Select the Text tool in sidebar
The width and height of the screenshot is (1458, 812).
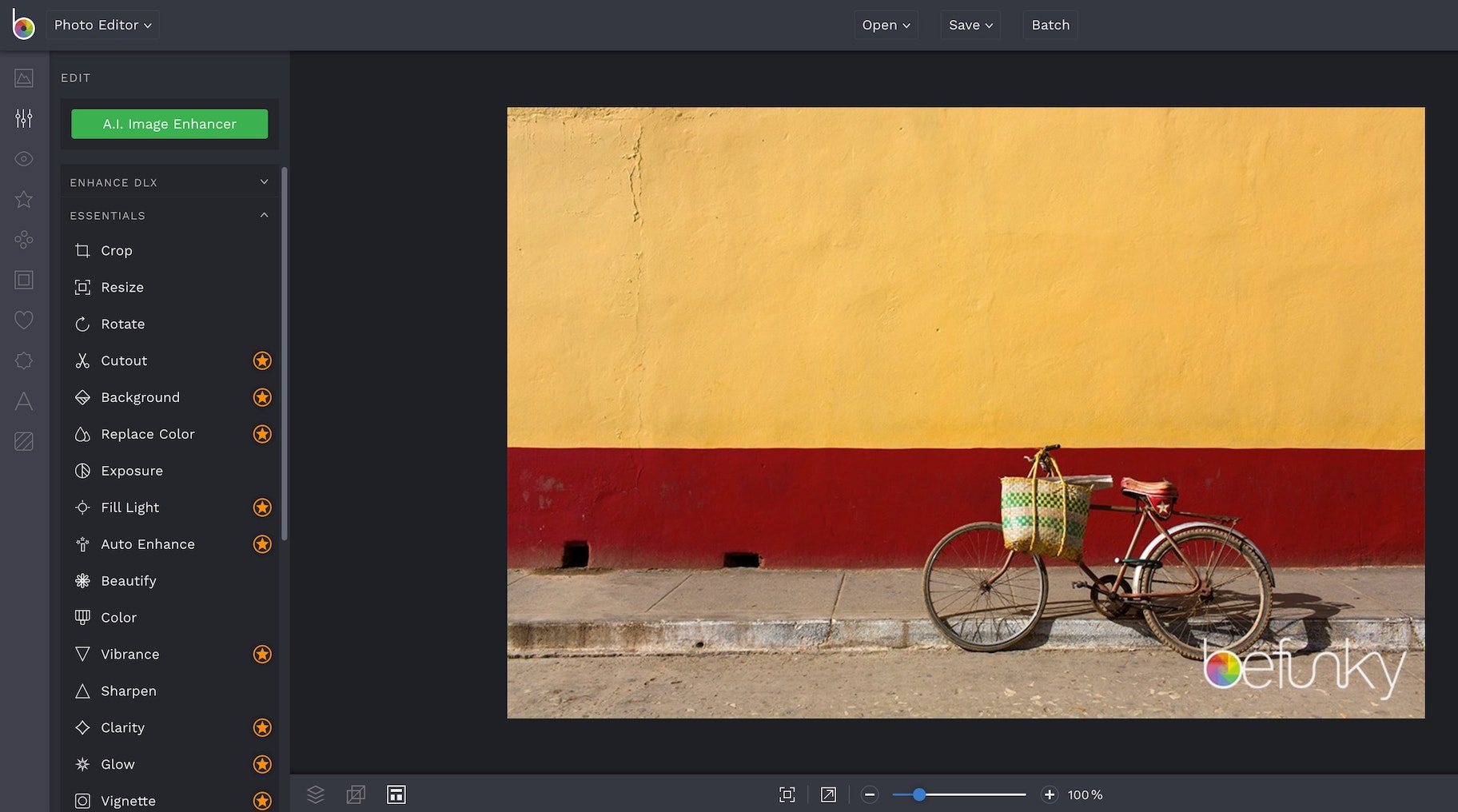pos(24,401)
